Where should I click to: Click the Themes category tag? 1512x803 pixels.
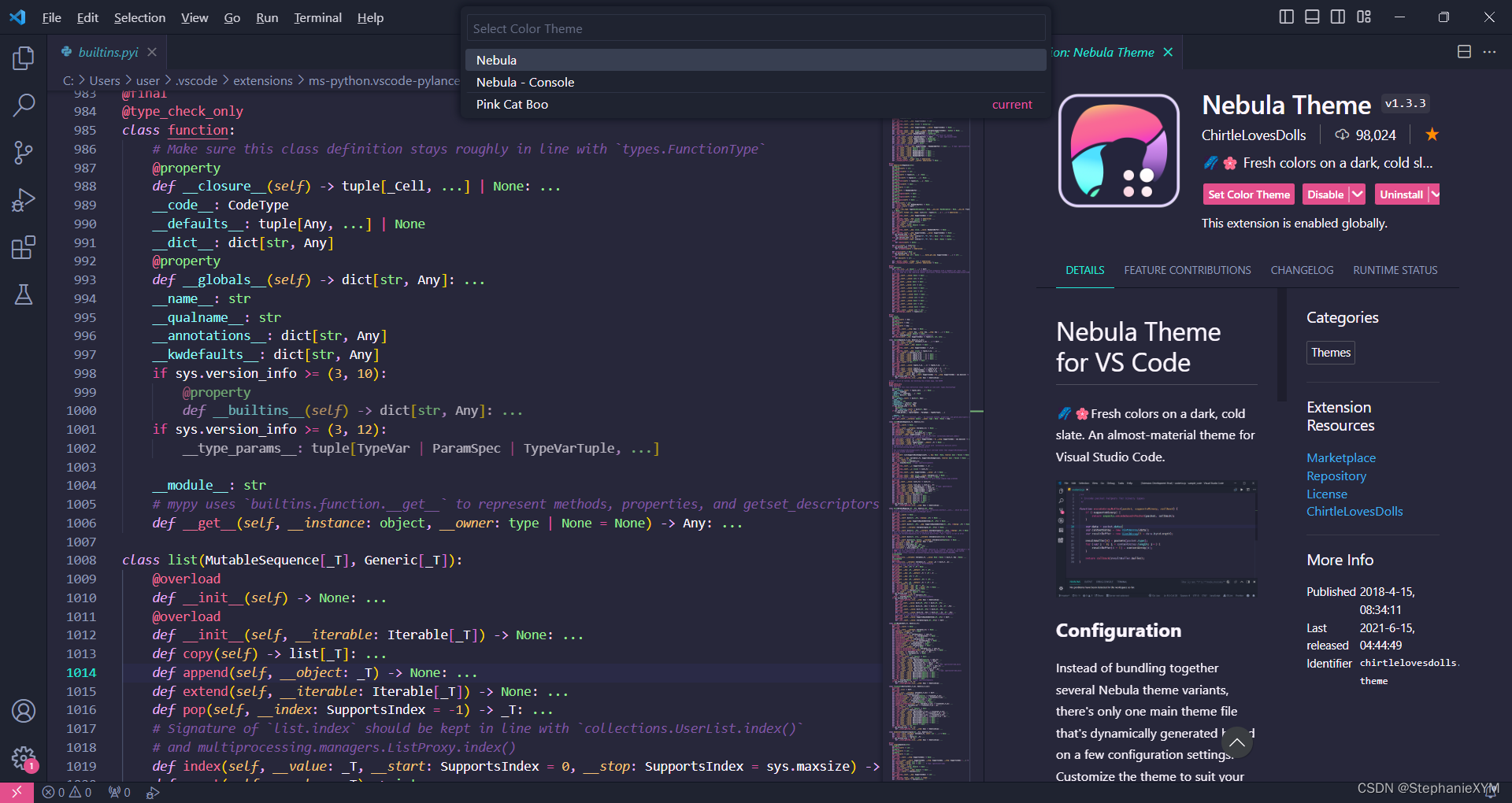click(x=1331, y=353)
